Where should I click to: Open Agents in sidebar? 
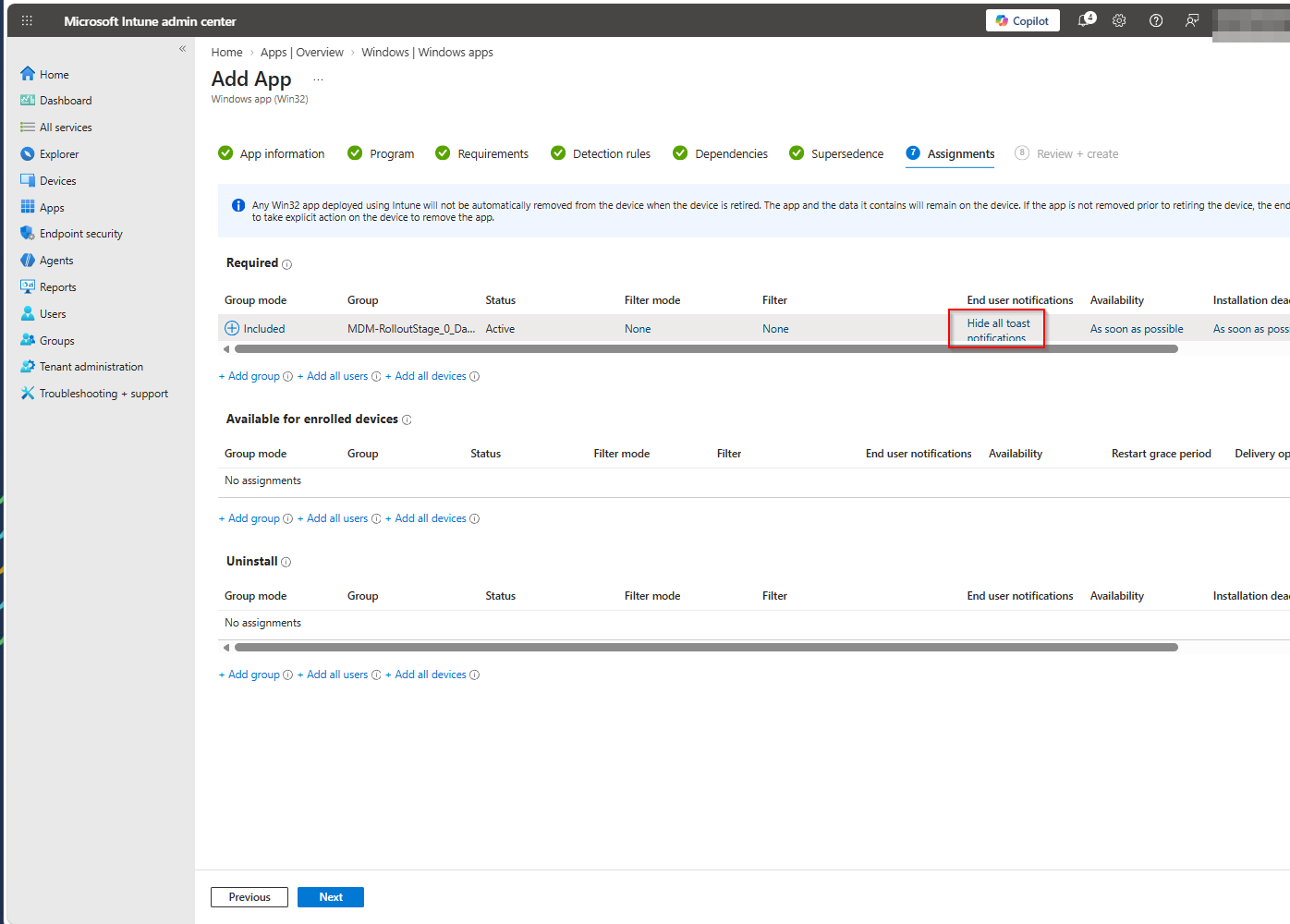(x=56, y=261)
